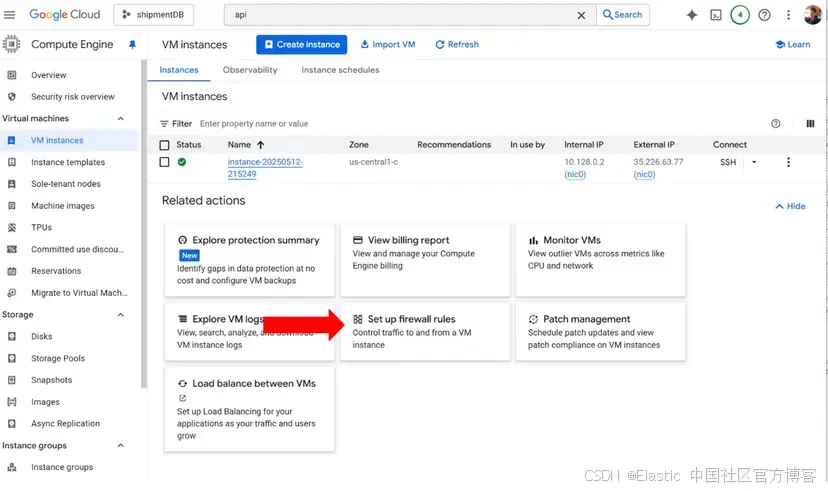
Task: Open the instance-20250512-215249 link
Action: pos(265,168)
